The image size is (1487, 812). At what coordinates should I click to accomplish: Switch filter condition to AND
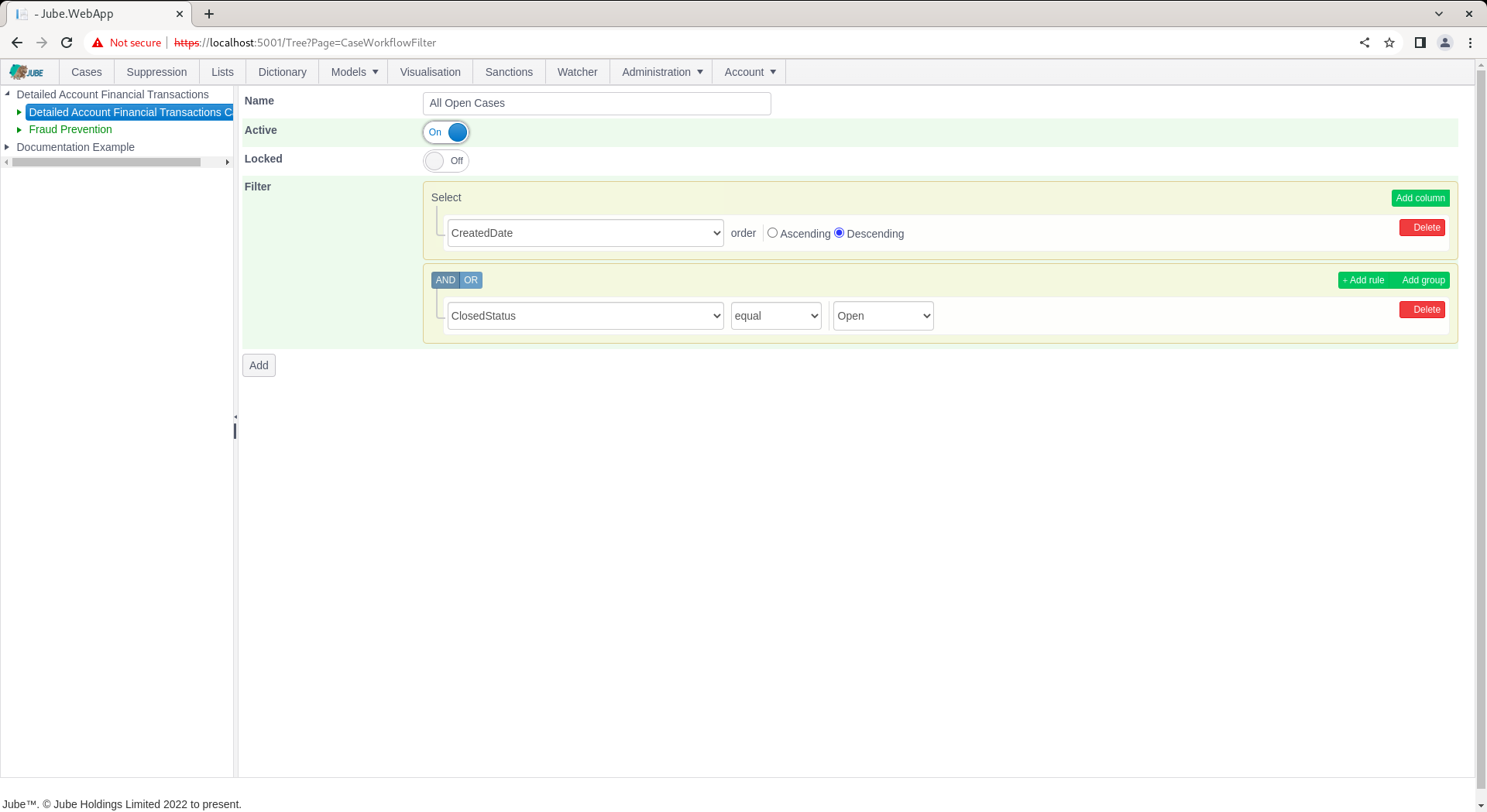pos(445,280)
